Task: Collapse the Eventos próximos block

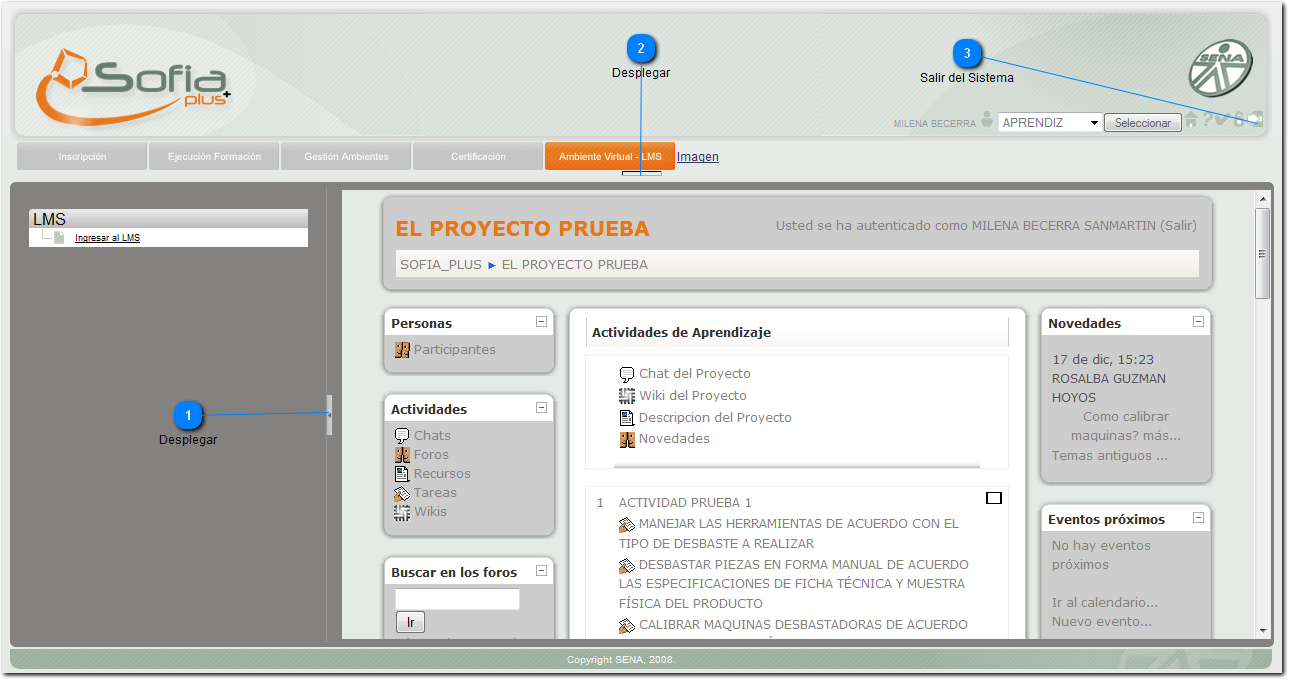Action: [x=1198, y=518]
